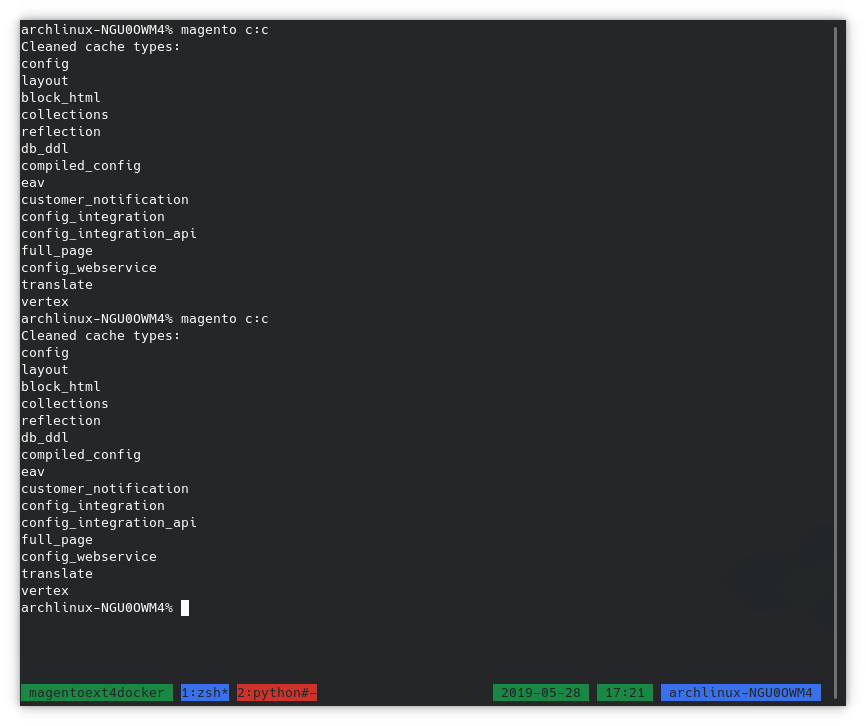Viewport: 866px width, 726px height.
Task: Click the clock showing 17:21
Action: pyautogui.click(x=624, y=692)
